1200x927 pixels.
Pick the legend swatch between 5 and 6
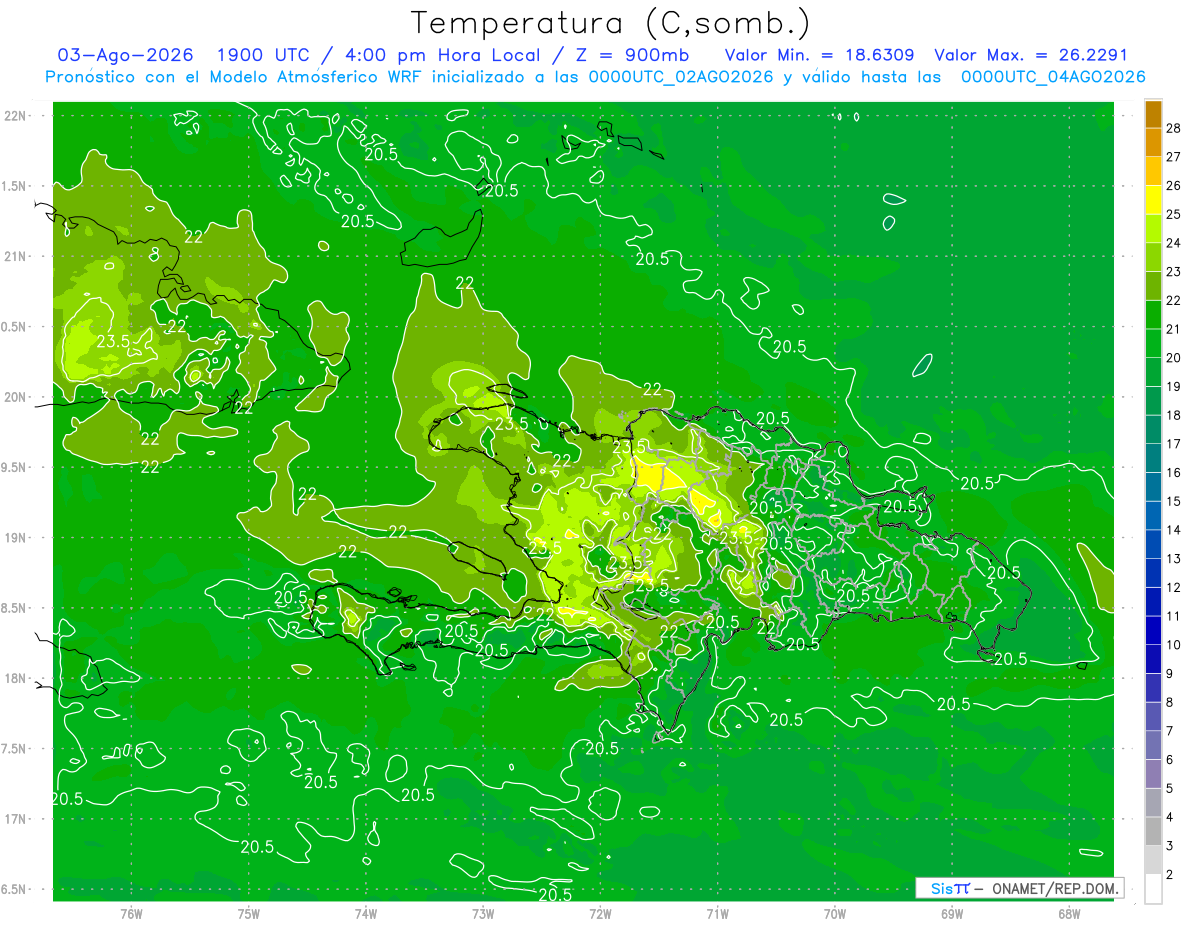click(1153, 774)
